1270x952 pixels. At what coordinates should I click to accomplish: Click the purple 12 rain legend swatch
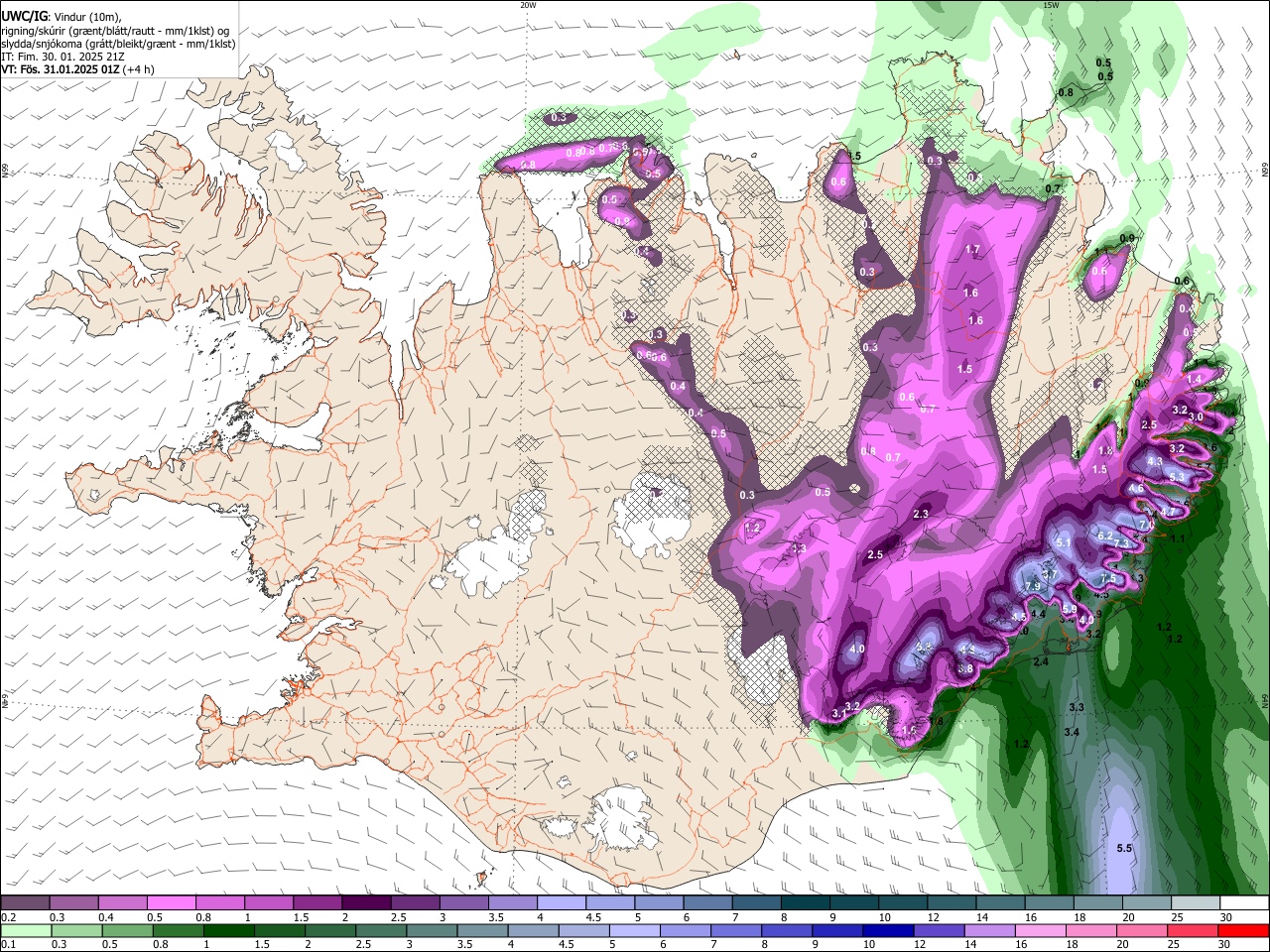[939, 931]
